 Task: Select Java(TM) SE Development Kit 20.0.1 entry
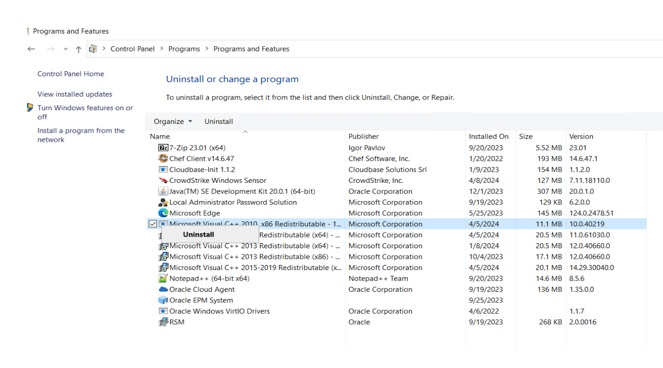pyautogui.click(x=242, y=192)
